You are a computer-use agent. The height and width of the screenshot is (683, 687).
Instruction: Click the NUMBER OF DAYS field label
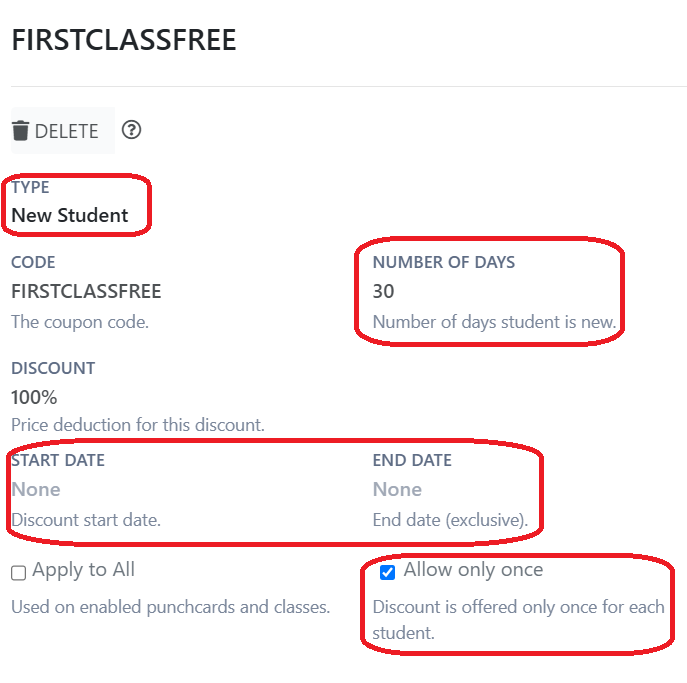tap(444, 262)
